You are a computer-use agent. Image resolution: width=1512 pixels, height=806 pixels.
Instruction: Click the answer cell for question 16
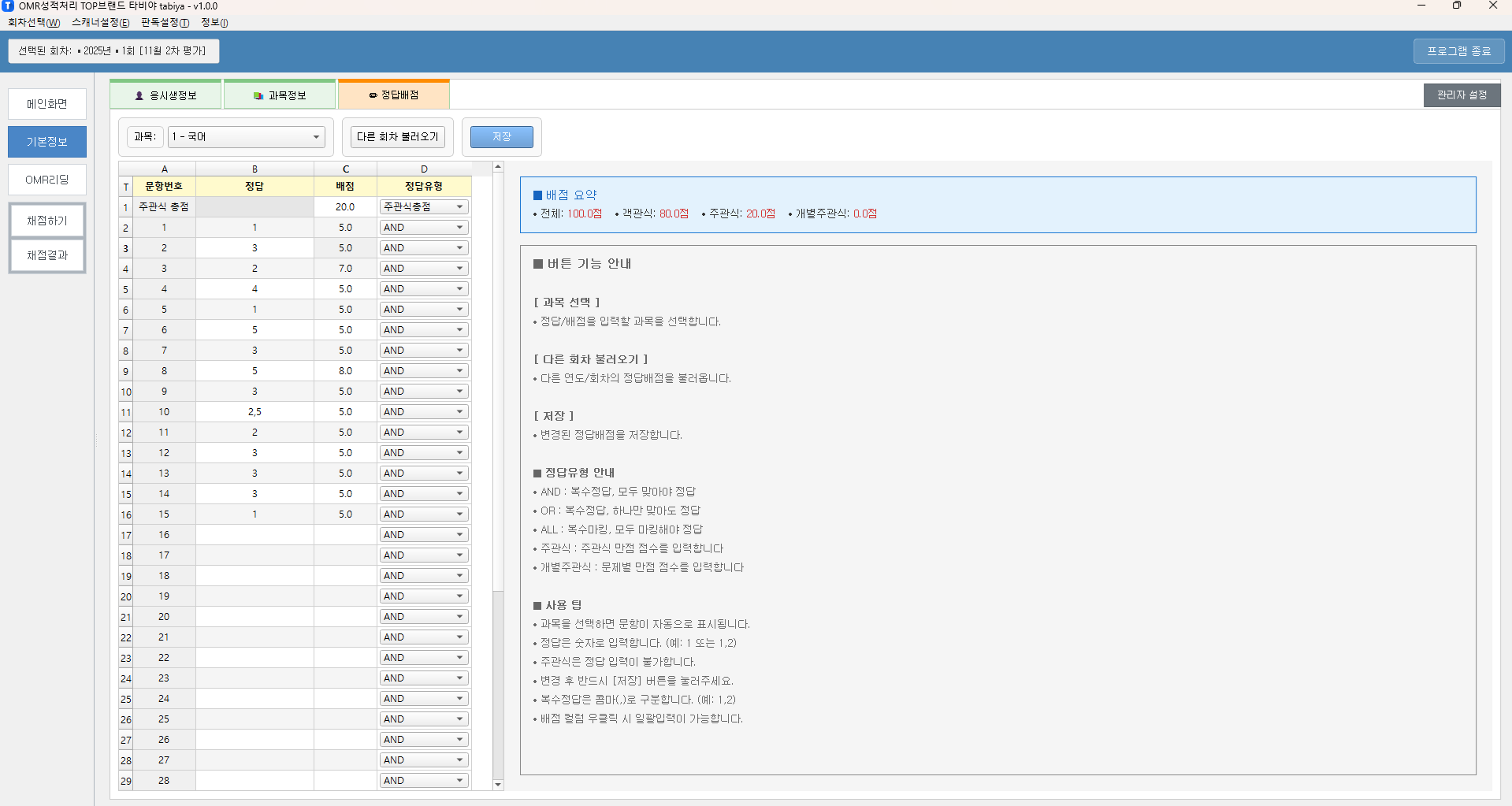[x=254, y=535]
